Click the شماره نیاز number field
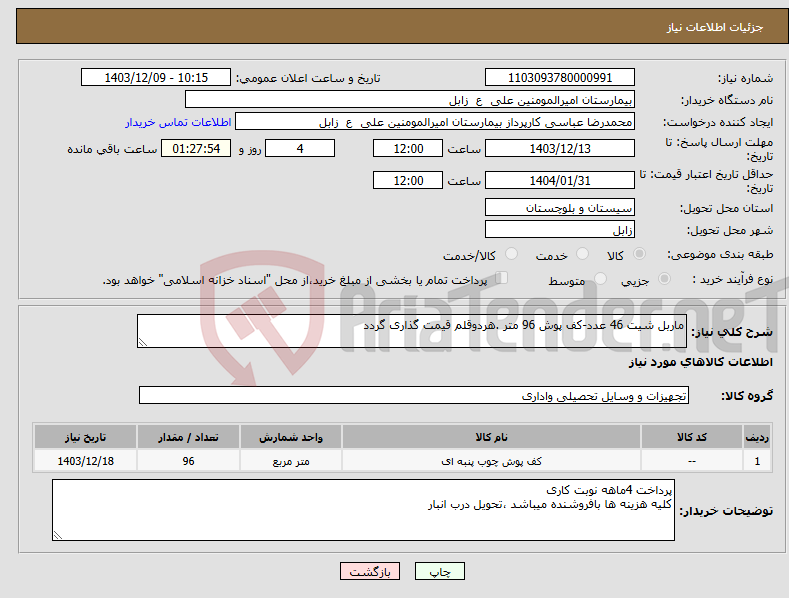This screenshot has height=598, width=789. tap(560, 78)
